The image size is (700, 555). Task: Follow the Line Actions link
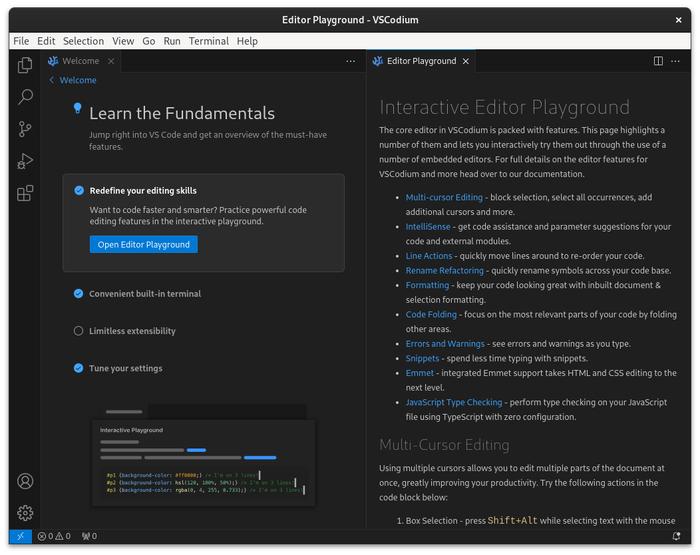click(x=429, y=256)
